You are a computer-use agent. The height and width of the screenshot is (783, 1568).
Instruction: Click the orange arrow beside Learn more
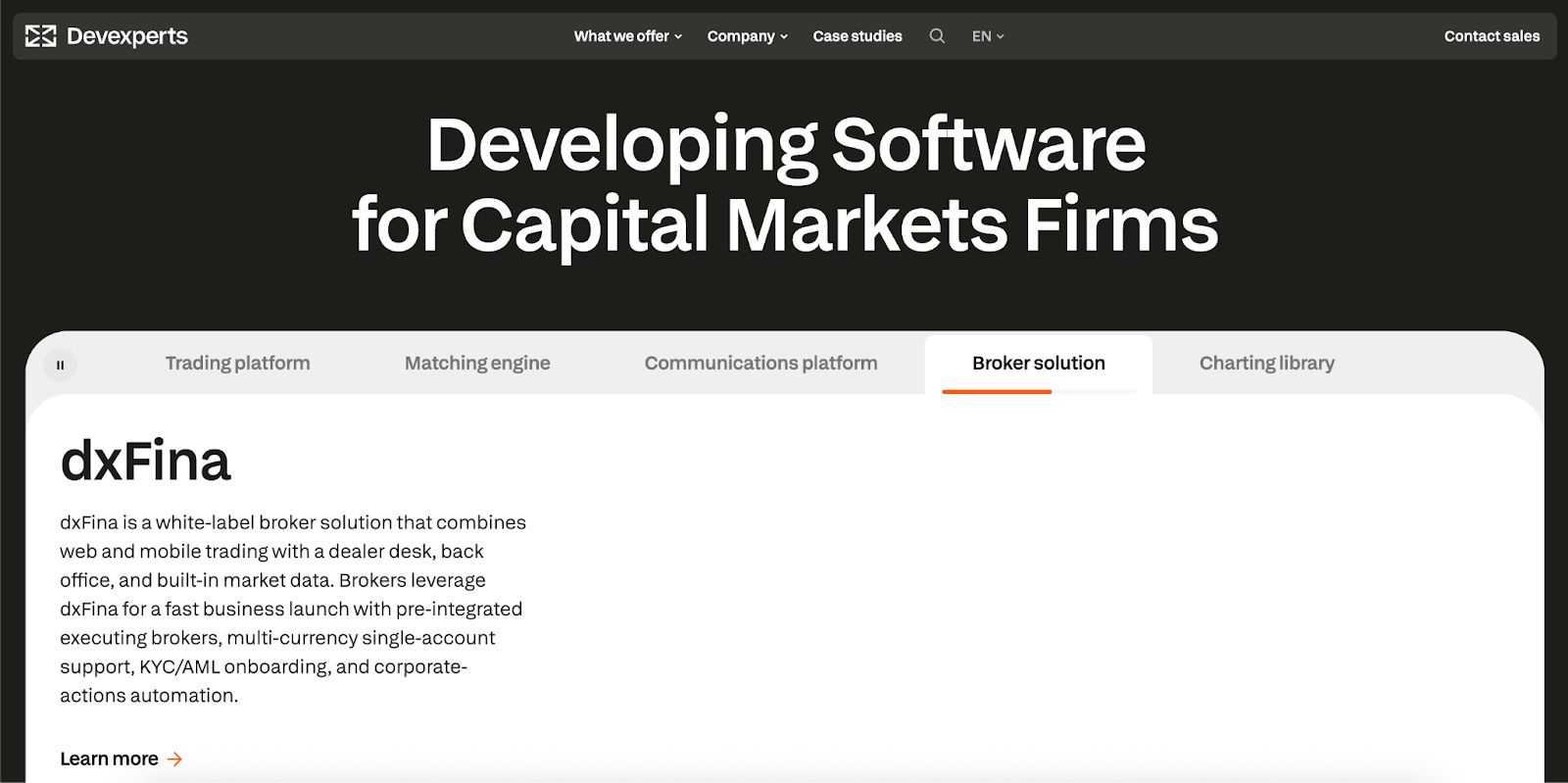175,759
